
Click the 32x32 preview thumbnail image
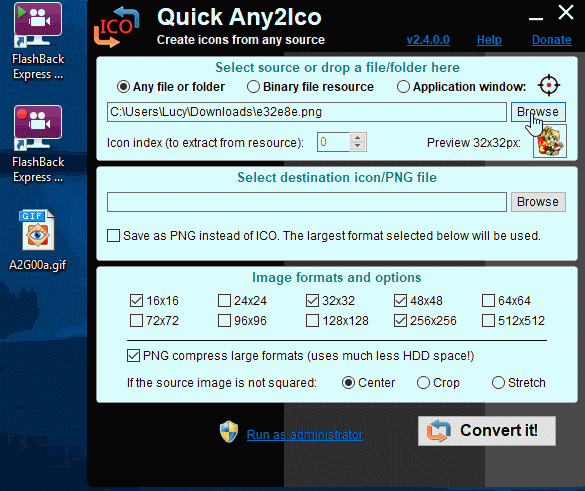[x=550, y=141]
